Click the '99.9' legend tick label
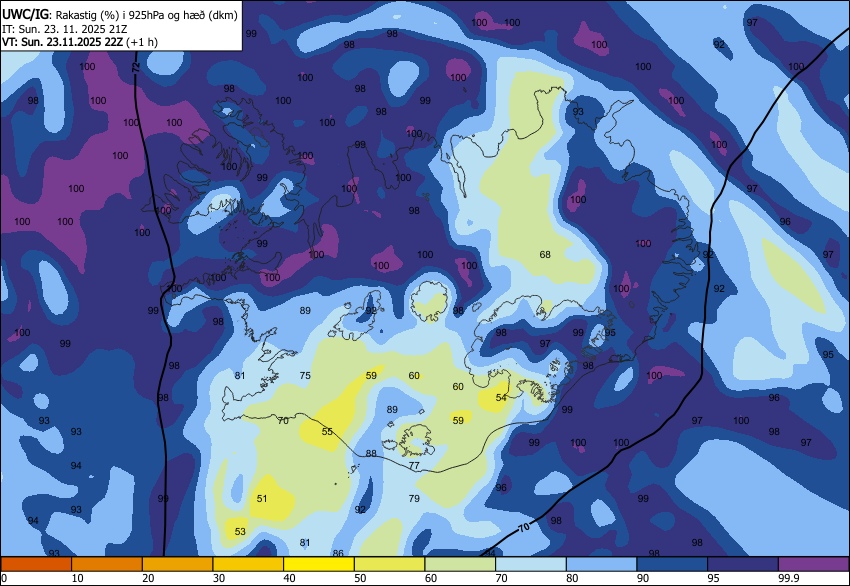Viewport: 850px width, 586px height. point(789,578)
